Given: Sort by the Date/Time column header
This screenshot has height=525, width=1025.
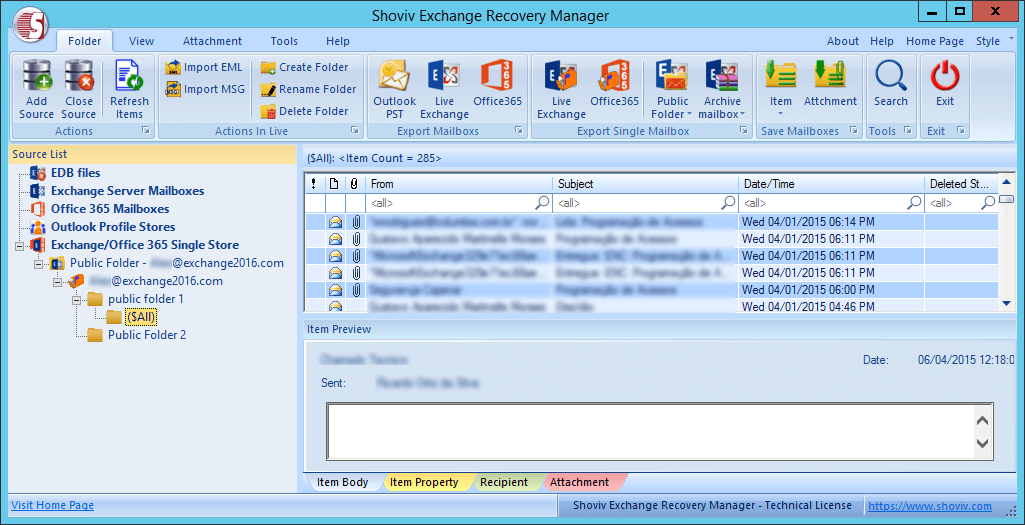Looking at the screenshot, I should point(832,184).
